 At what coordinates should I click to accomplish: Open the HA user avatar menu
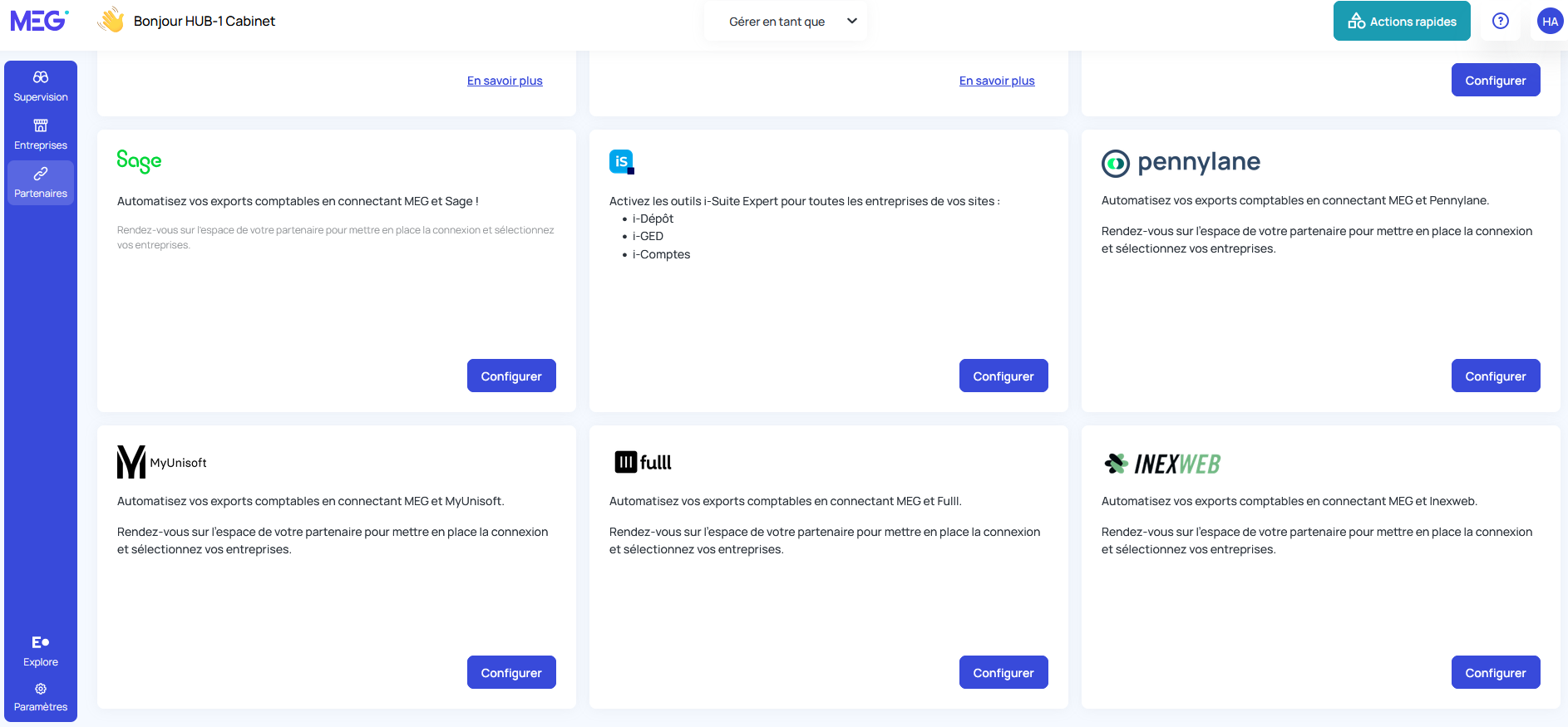1550,22
